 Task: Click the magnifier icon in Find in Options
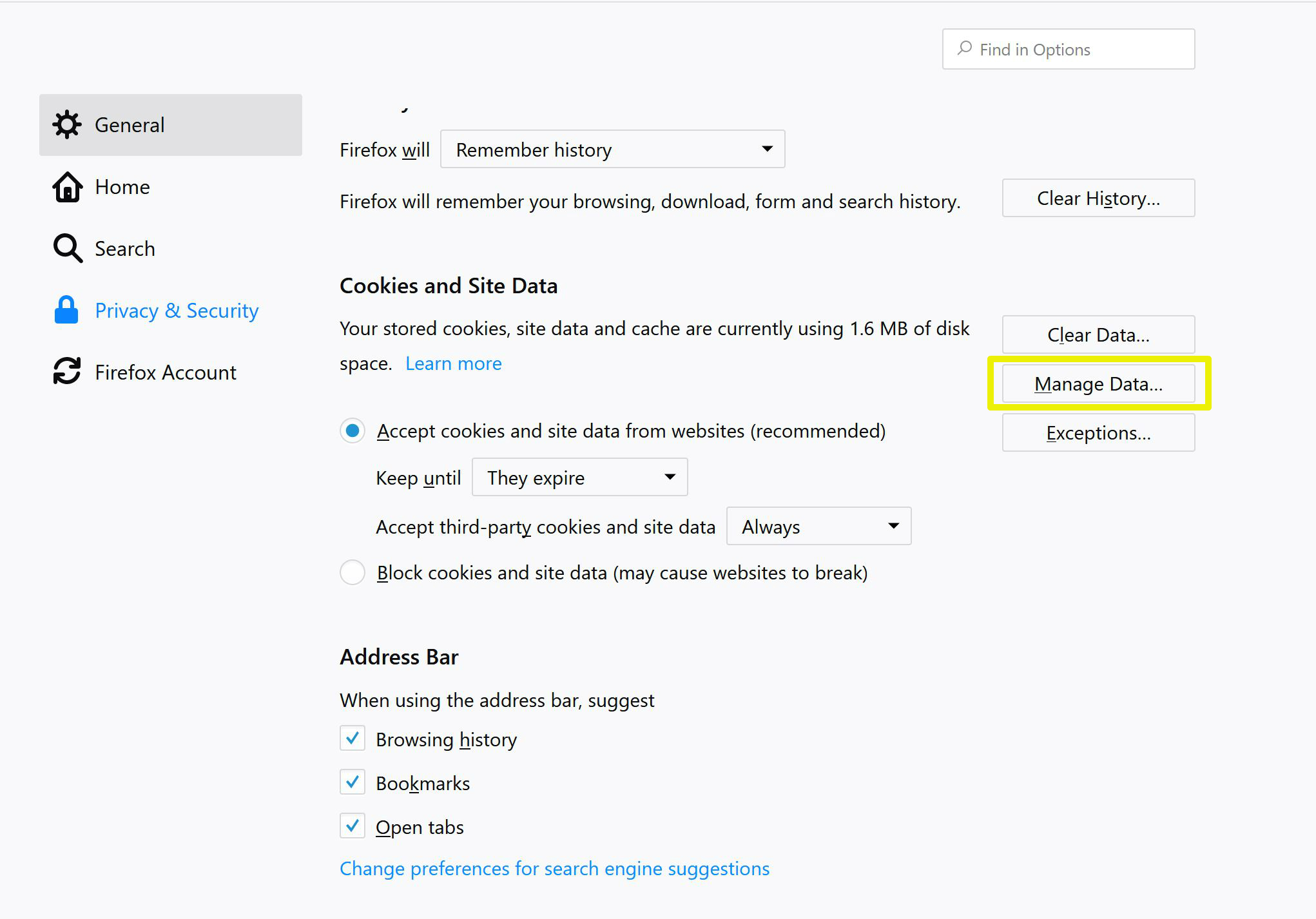point(963,48)
